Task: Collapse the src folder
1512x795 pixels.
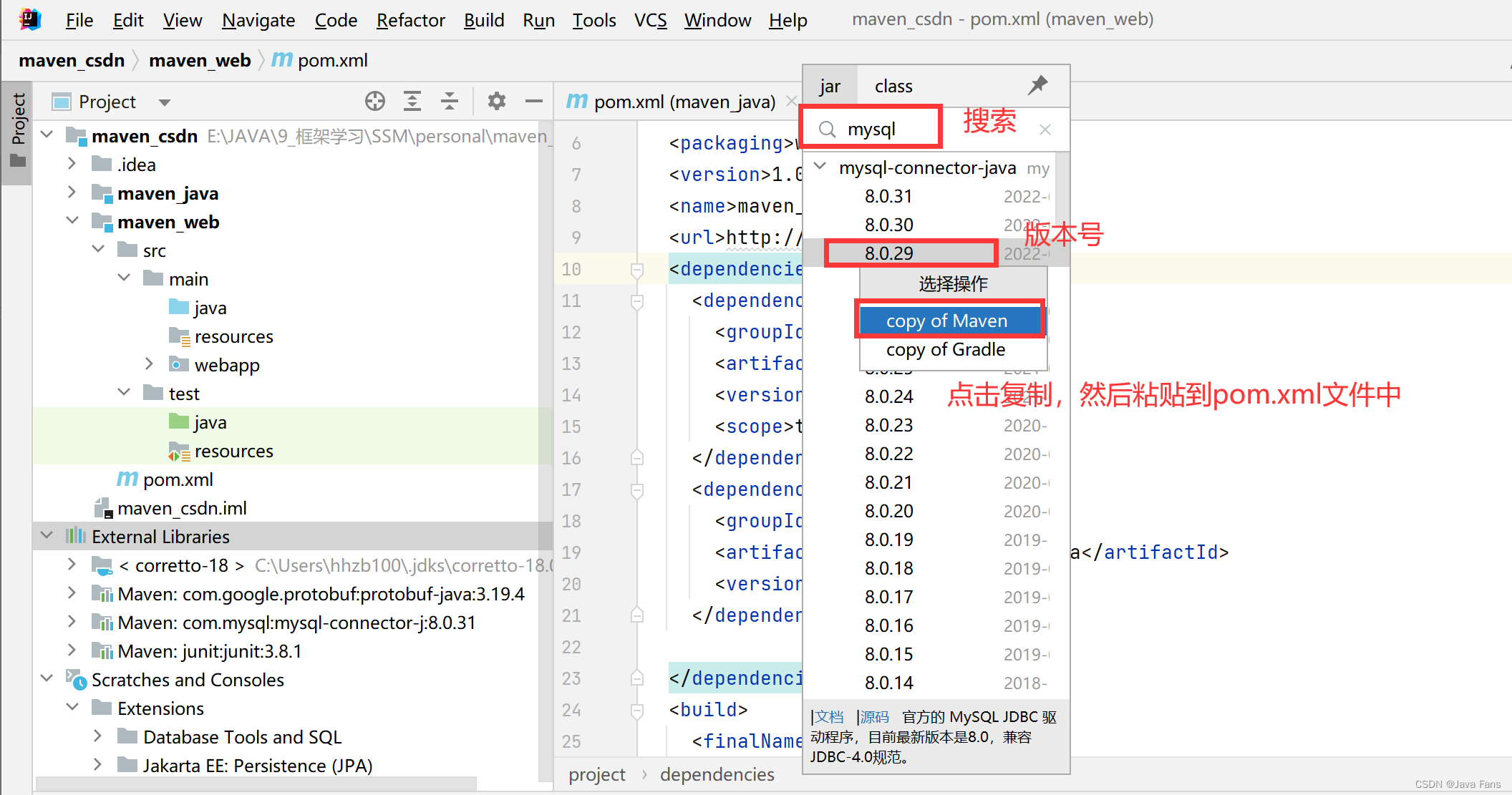Action: point(98,249)
